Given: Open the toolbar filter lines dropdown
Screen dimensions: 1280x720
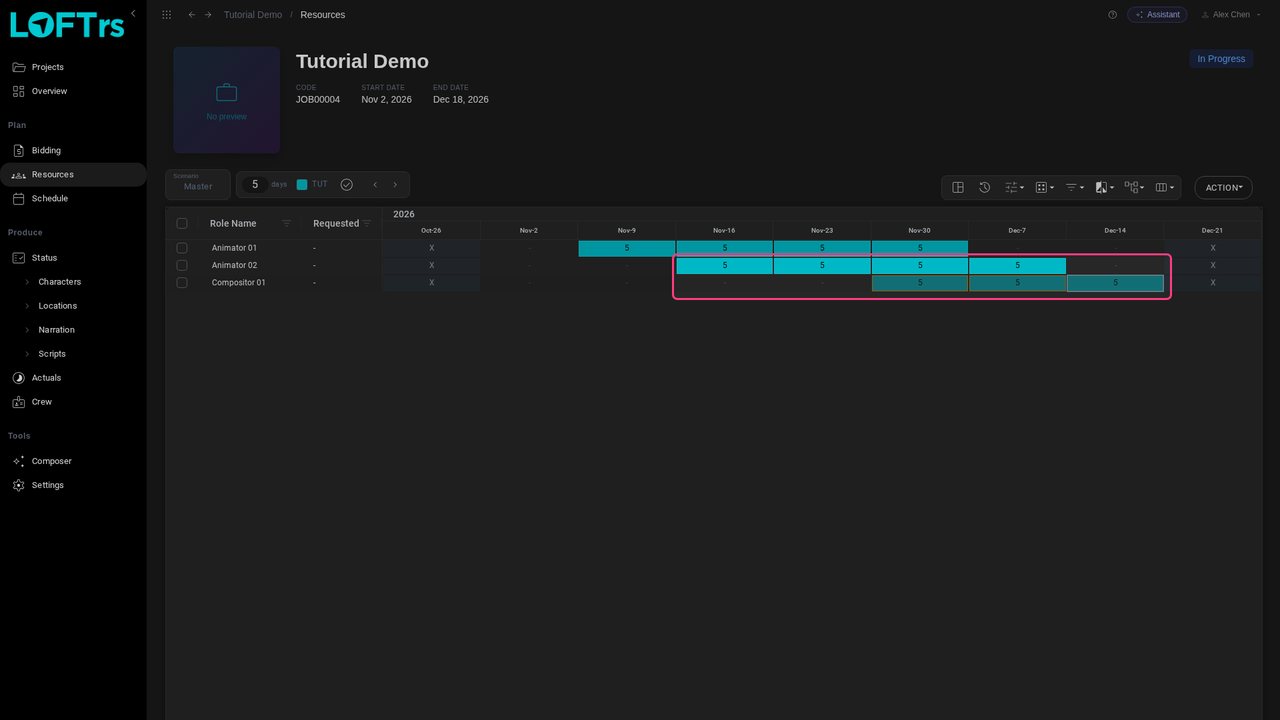Looking at the screenshot, I should click(1074, 187).
